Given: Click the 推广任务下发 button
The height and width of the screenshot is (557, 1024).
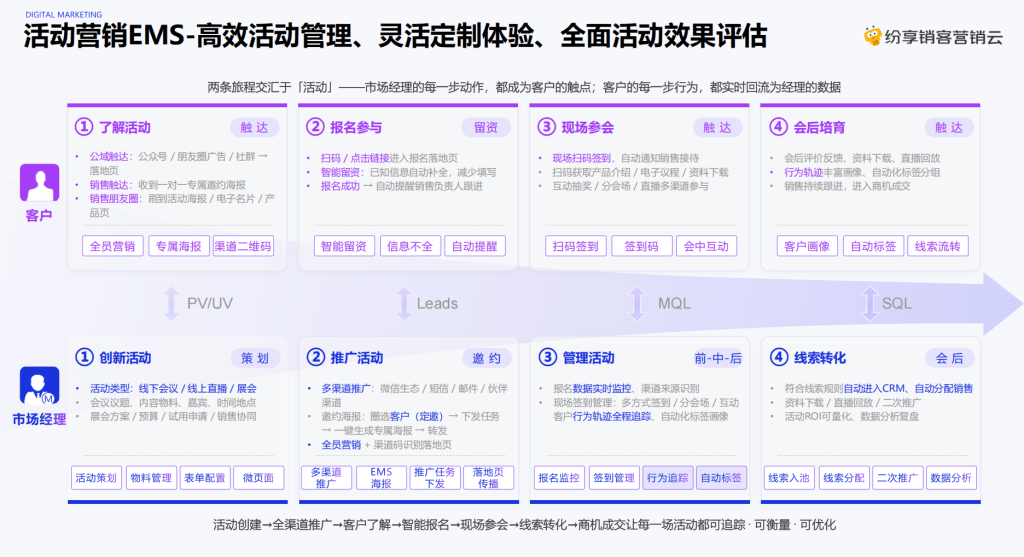Looking at the screenshot, I should click(435, 478).
